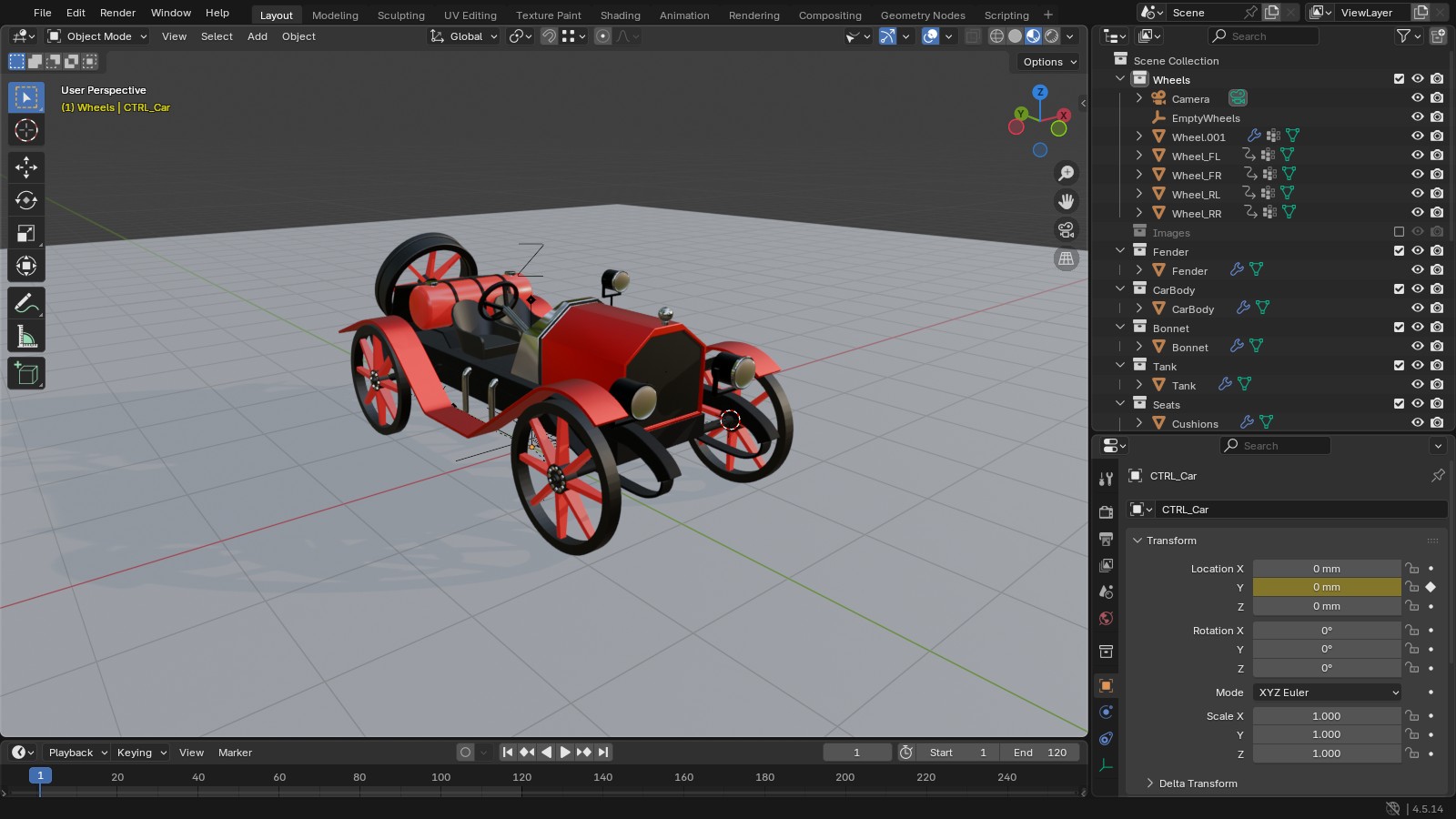Open the Marker menu in timeline
Image resolution: width=1456 pixels, height=819 pixels.
(x=235, y=753)
